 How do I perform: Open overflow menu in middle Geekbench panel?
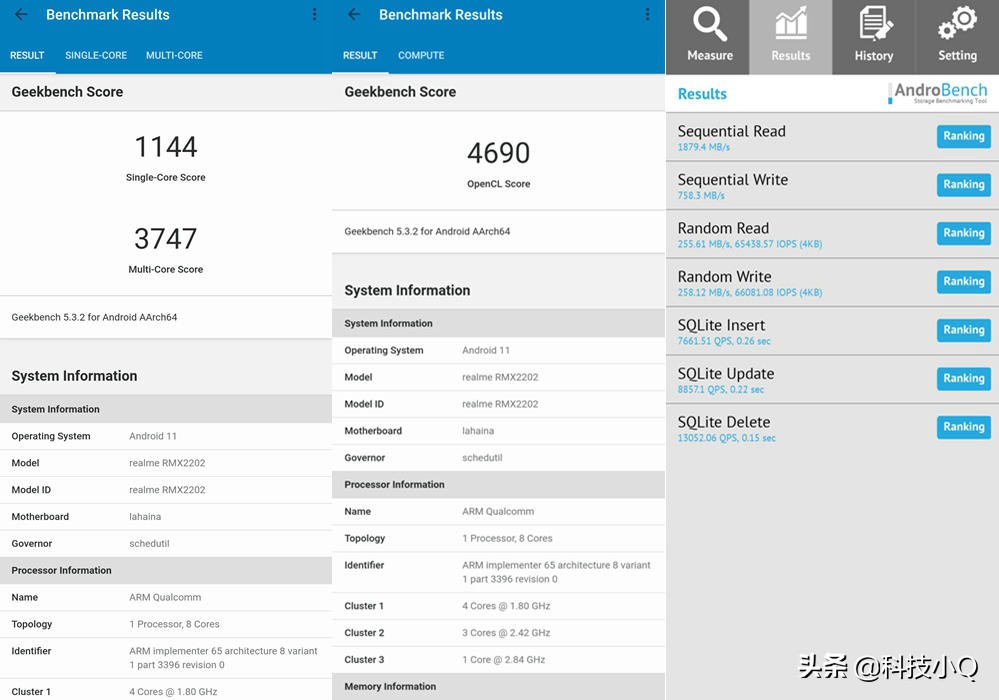click(647, 14)
